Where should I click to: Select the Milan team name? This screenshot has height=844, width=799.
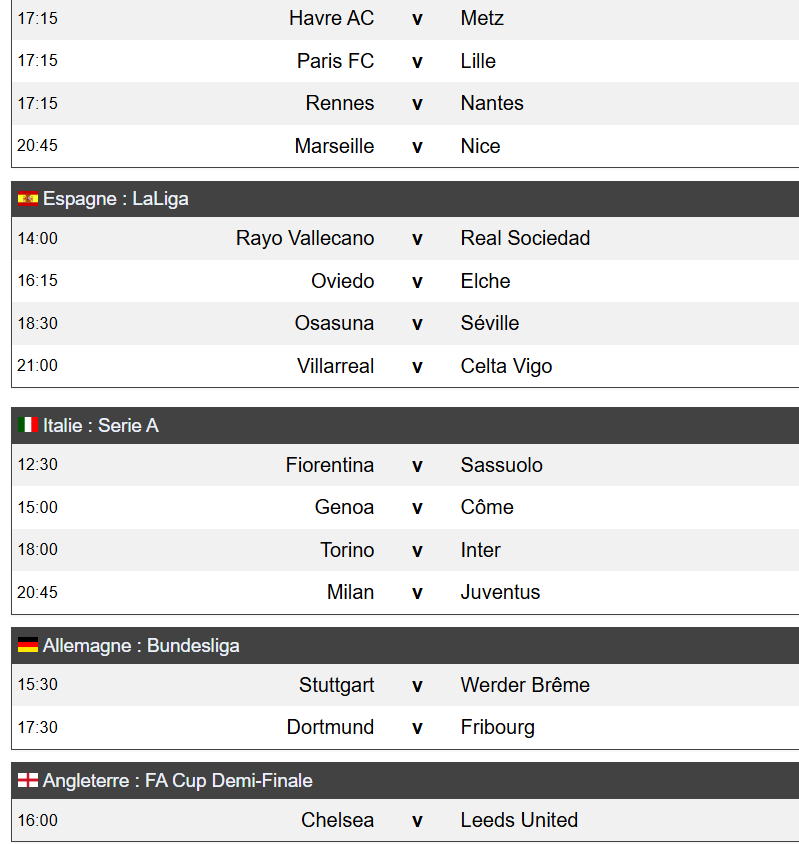click(350, 592)
